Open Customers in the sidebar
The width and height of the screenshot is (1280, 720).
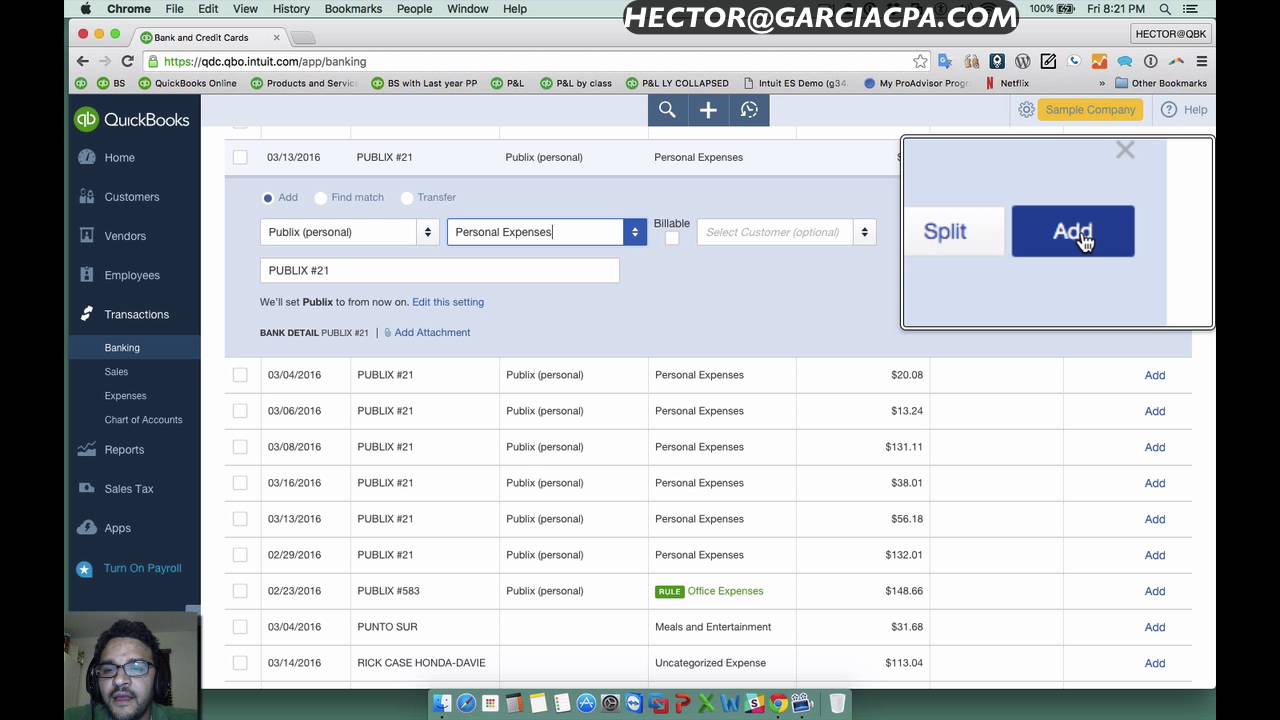pos(132,197)
